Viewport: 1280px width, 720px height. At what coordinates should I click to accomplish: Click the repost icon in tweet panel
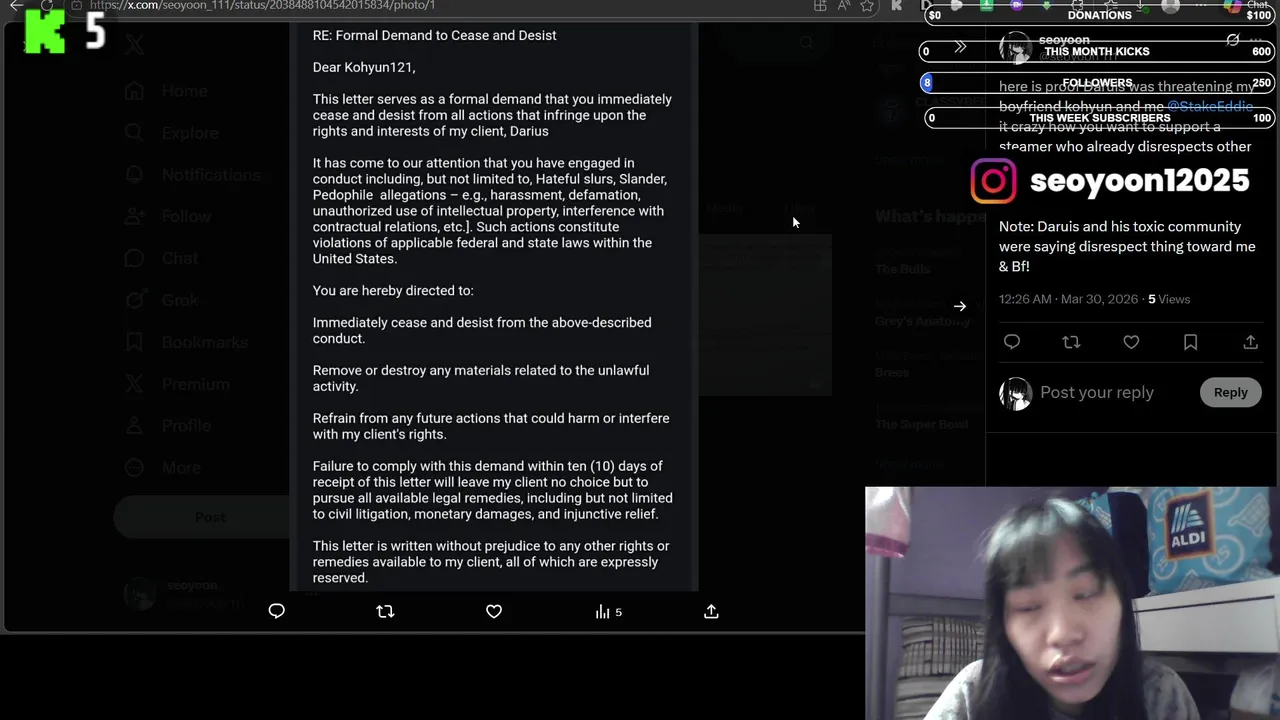tap(1071, 342)
